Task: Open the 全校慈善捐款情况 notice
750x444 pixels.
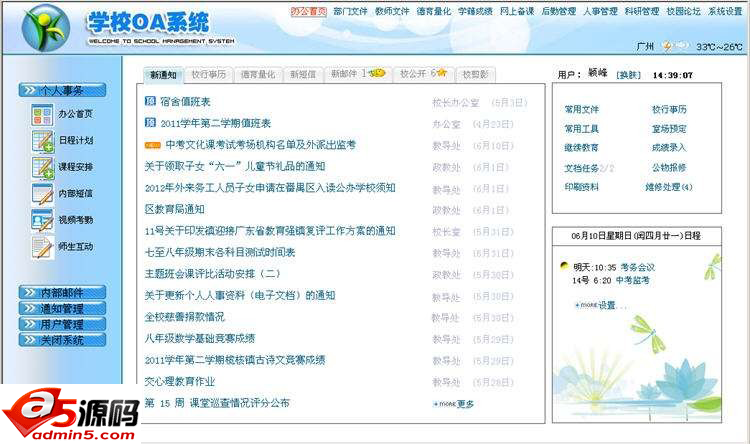Action: [x=185, y=317]
